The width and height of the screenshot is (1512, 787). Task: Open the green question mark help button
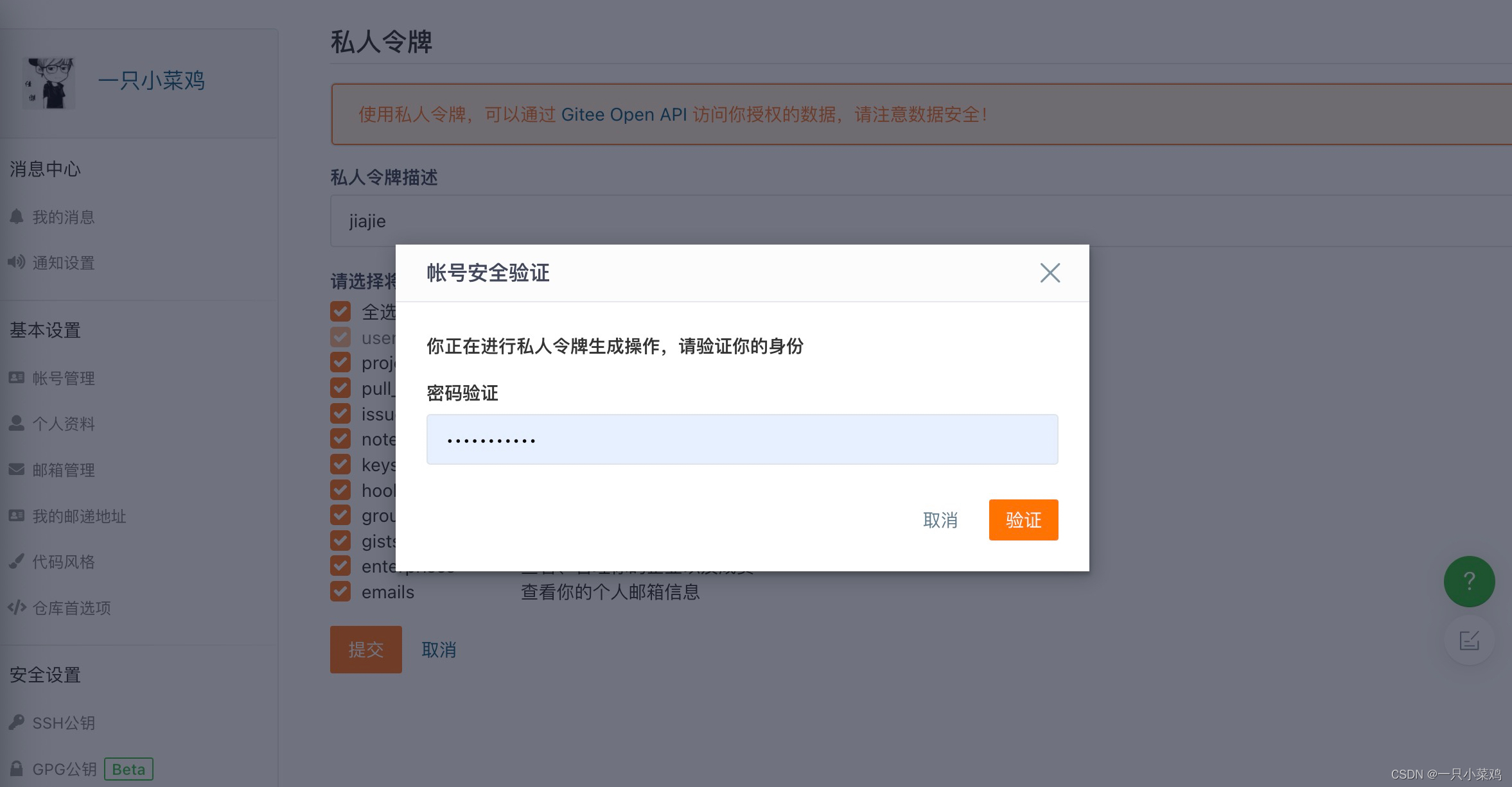click(1469, 582)
